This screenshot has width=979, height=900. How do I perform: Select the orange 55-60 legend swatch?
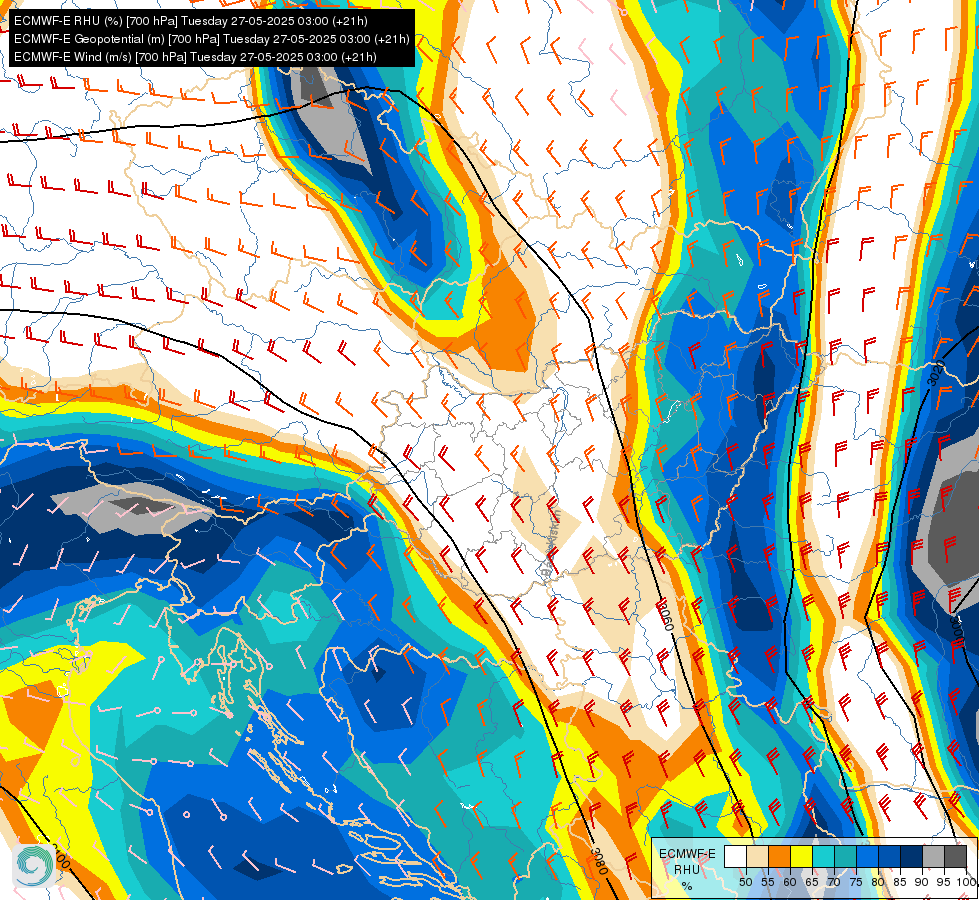[779, 857]
